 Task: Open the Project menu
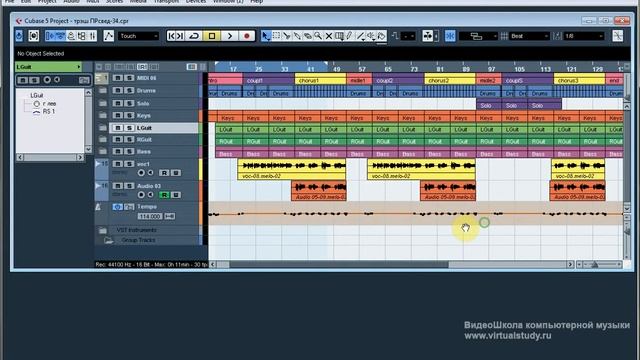pyautogui.click(x=47, y=2)
